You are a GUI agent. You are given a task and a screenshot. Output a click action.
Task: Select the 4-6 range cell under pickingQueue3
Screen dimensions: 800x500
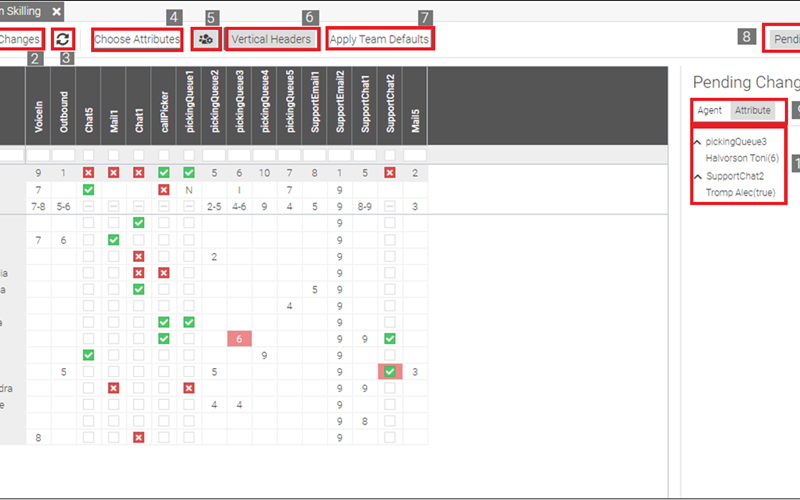pyautogui.click(x=239, y=207)
